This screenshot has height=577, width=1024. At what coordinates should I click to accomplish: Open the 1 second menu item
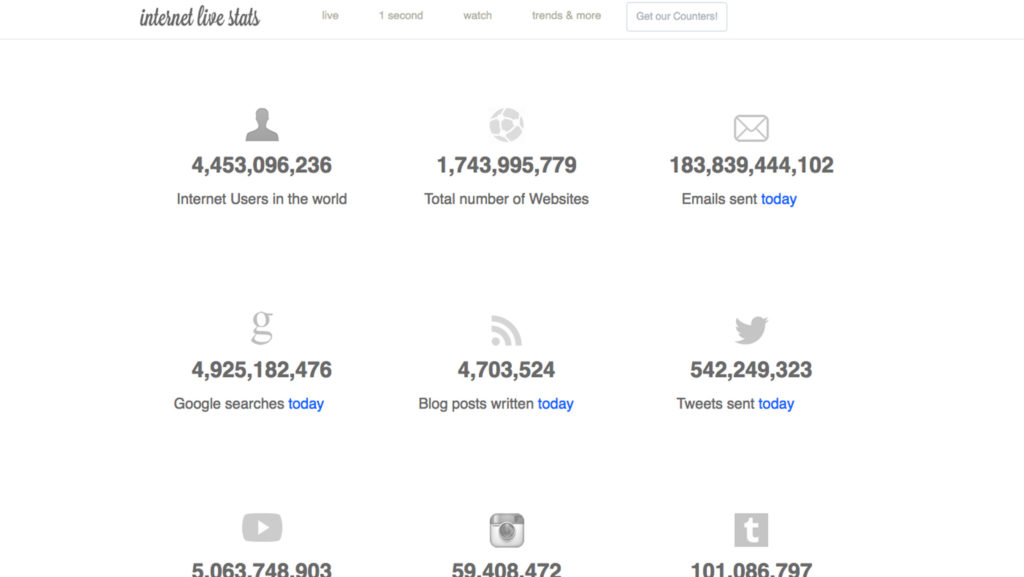click(x=401, y=16)
